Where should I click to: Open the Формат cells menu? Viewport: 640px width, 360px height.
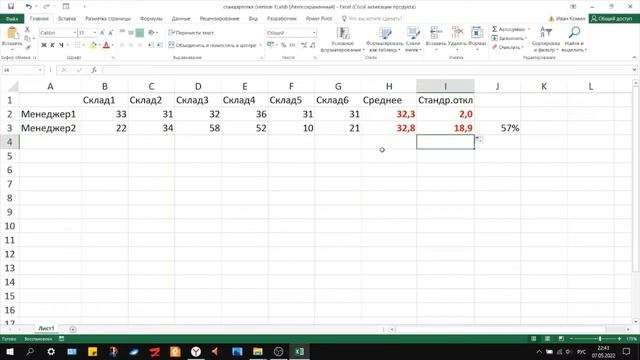click(477, 38)
